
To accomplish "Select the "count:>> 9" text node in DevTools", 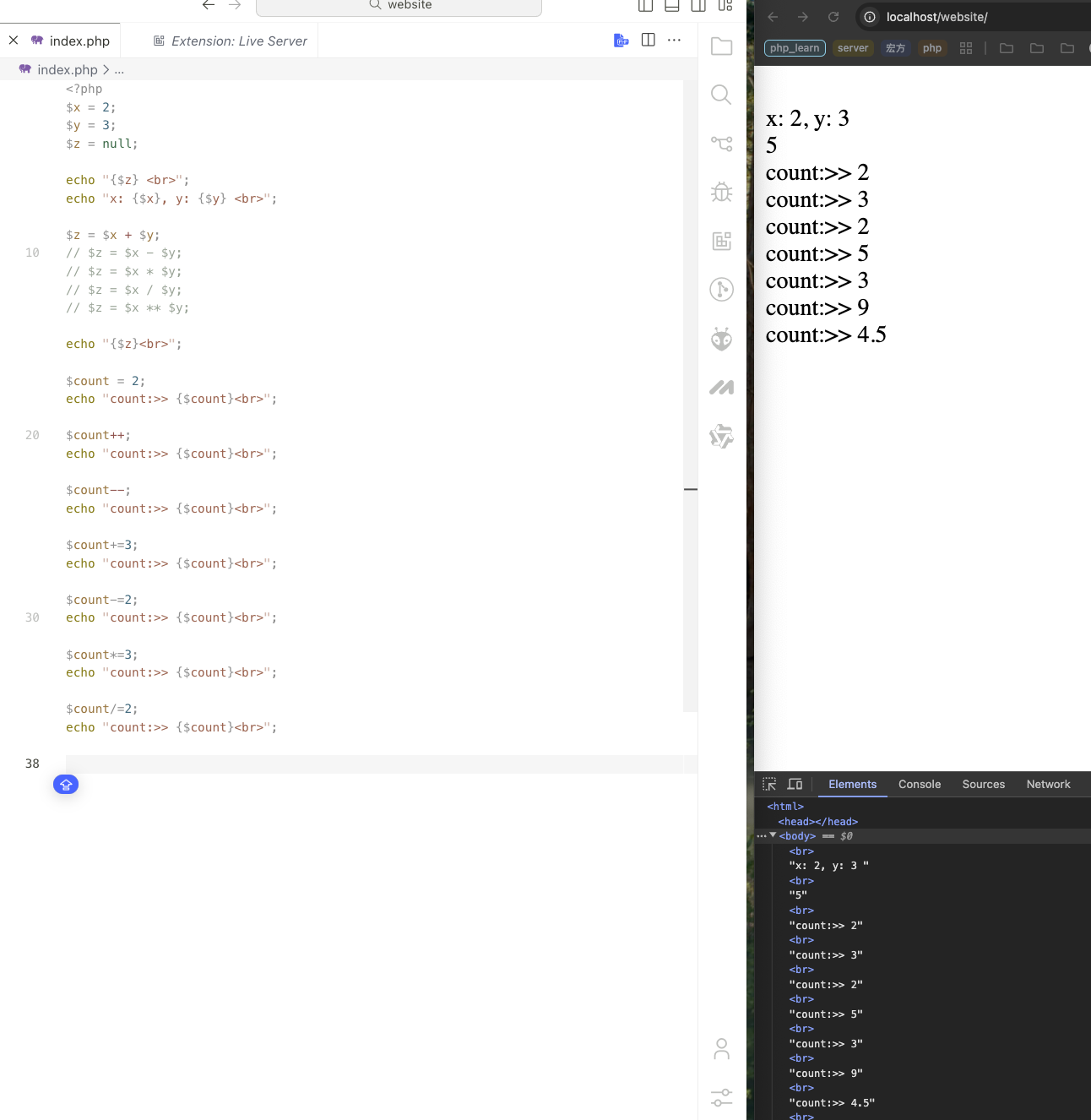I will 826,1074.
